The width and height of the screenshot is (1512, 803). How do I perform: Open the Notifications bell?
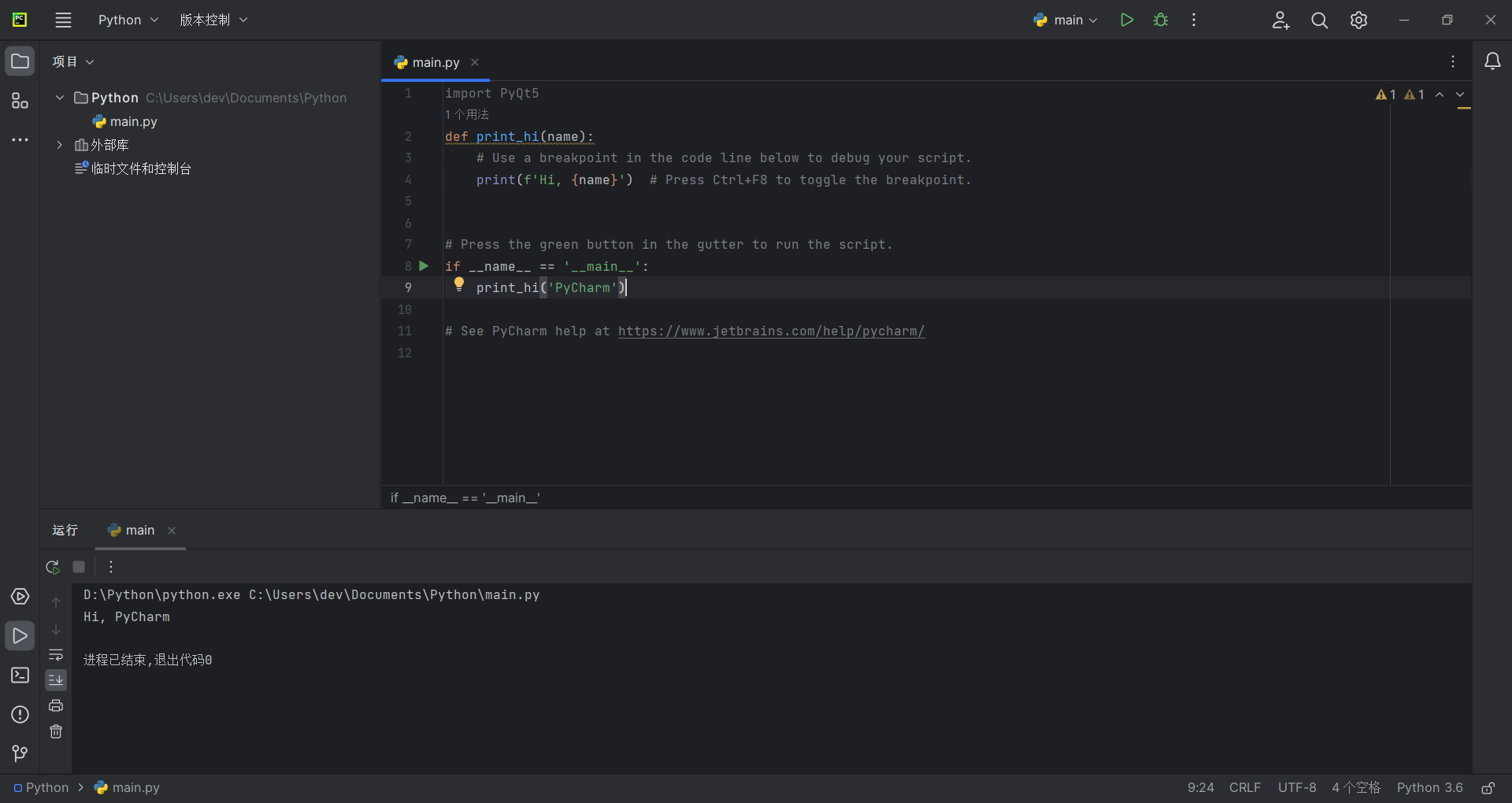point(1492,61)
